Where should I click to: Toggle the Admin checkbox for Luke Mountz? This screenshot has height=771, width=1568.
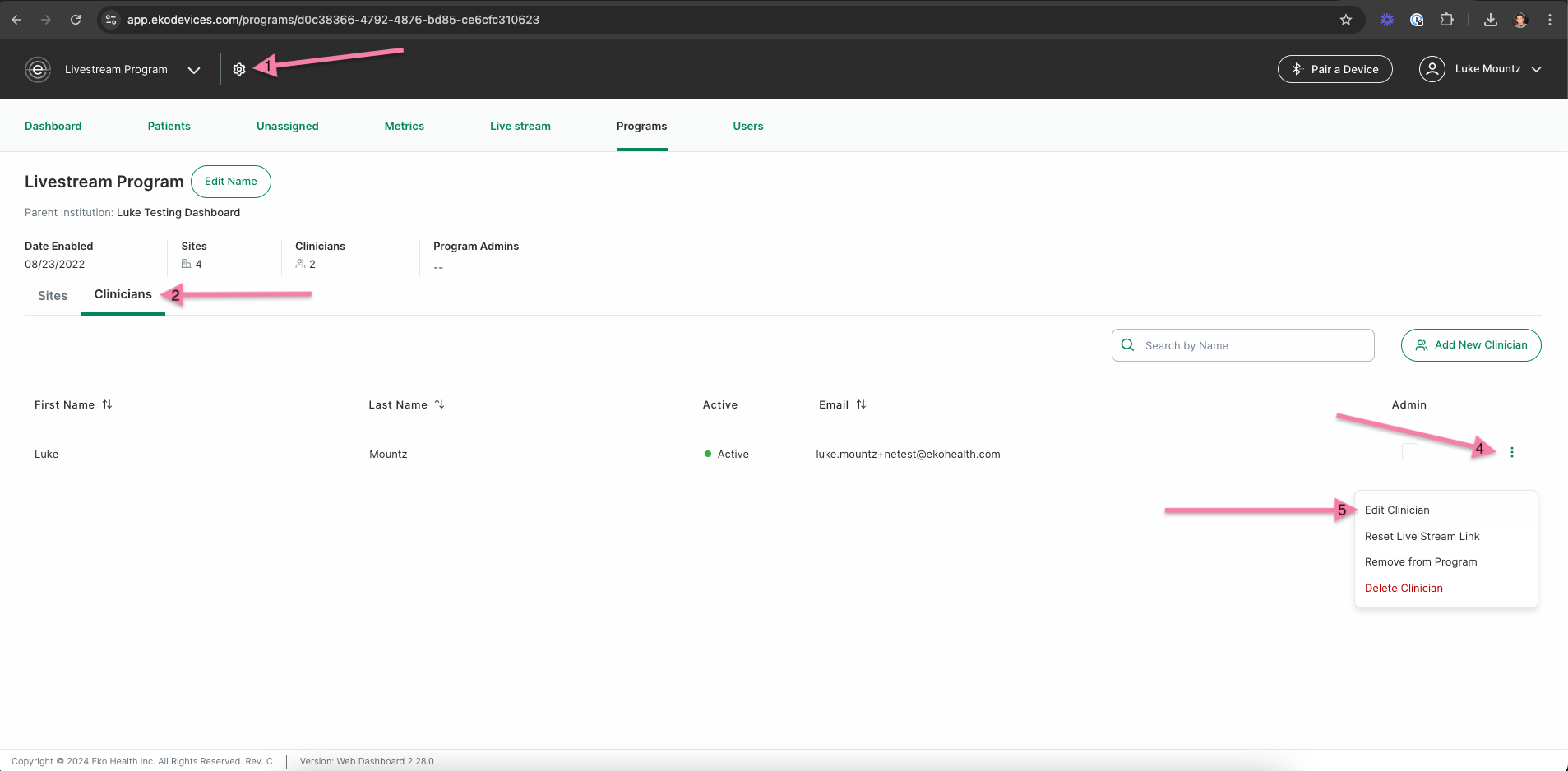(x=1409, y=452)
